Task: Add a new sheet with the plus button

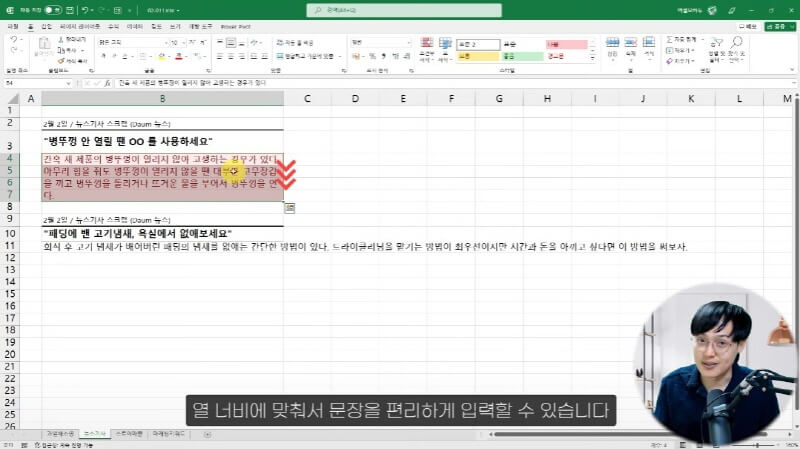Action: tap(207, 434)
